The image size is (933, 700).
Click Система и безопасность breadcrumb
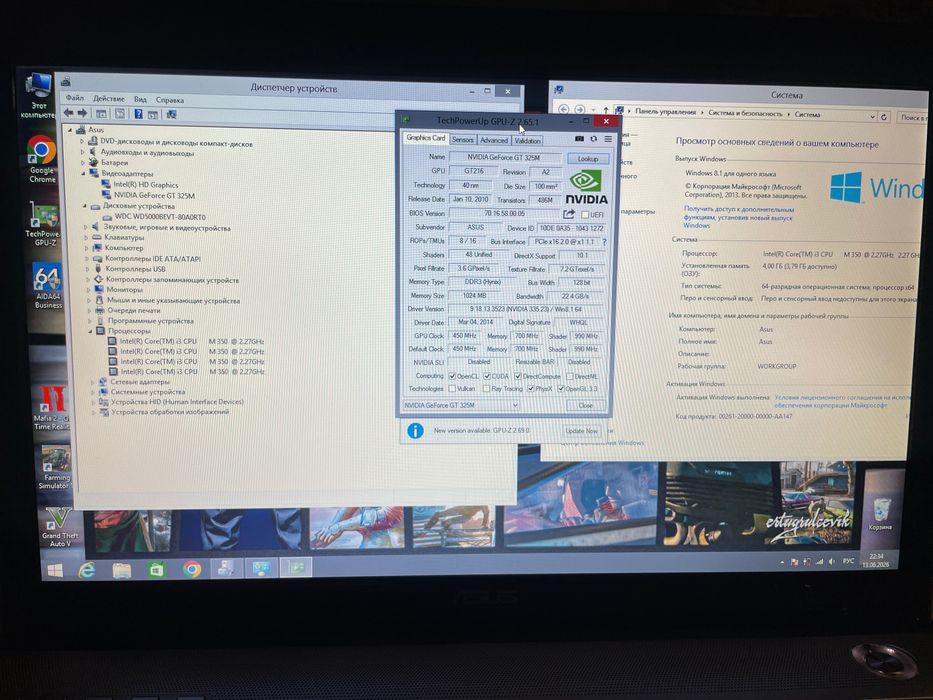[745, 113]
